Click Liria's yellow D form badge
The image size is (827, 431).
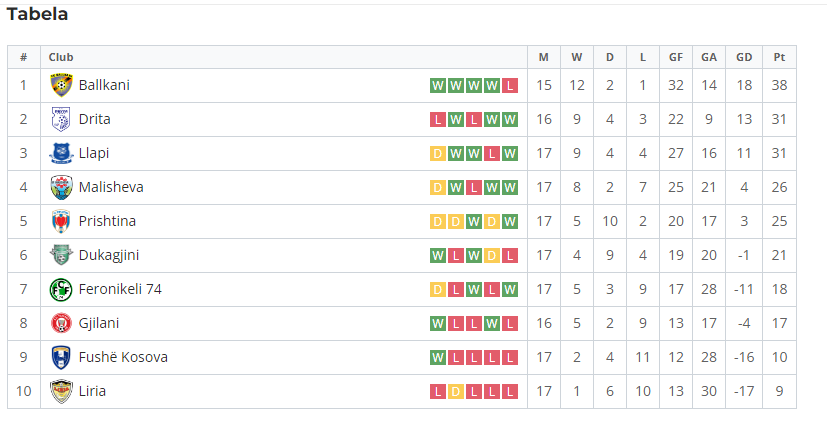tap(456, 391)
